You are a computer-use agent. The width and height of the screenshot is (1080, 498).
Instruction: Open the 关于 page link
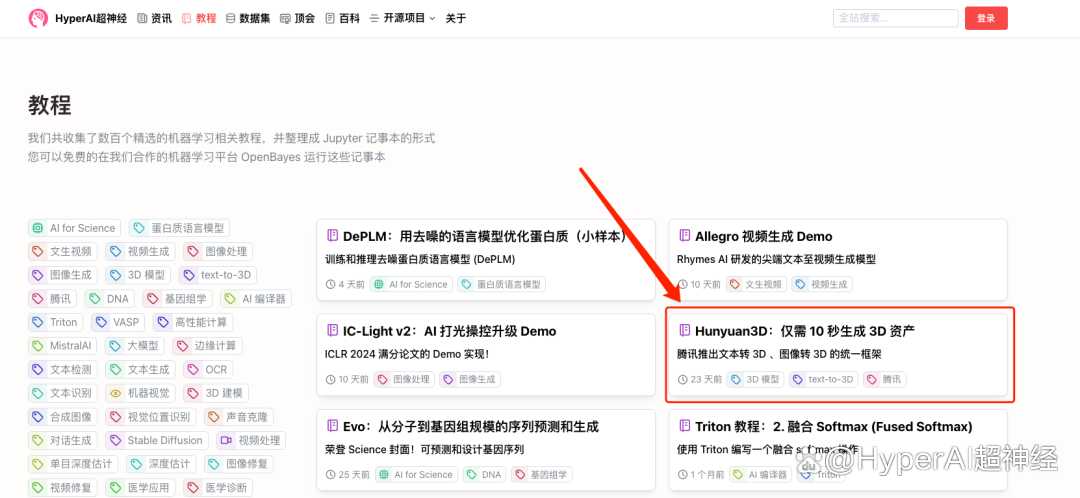(455, 19)
